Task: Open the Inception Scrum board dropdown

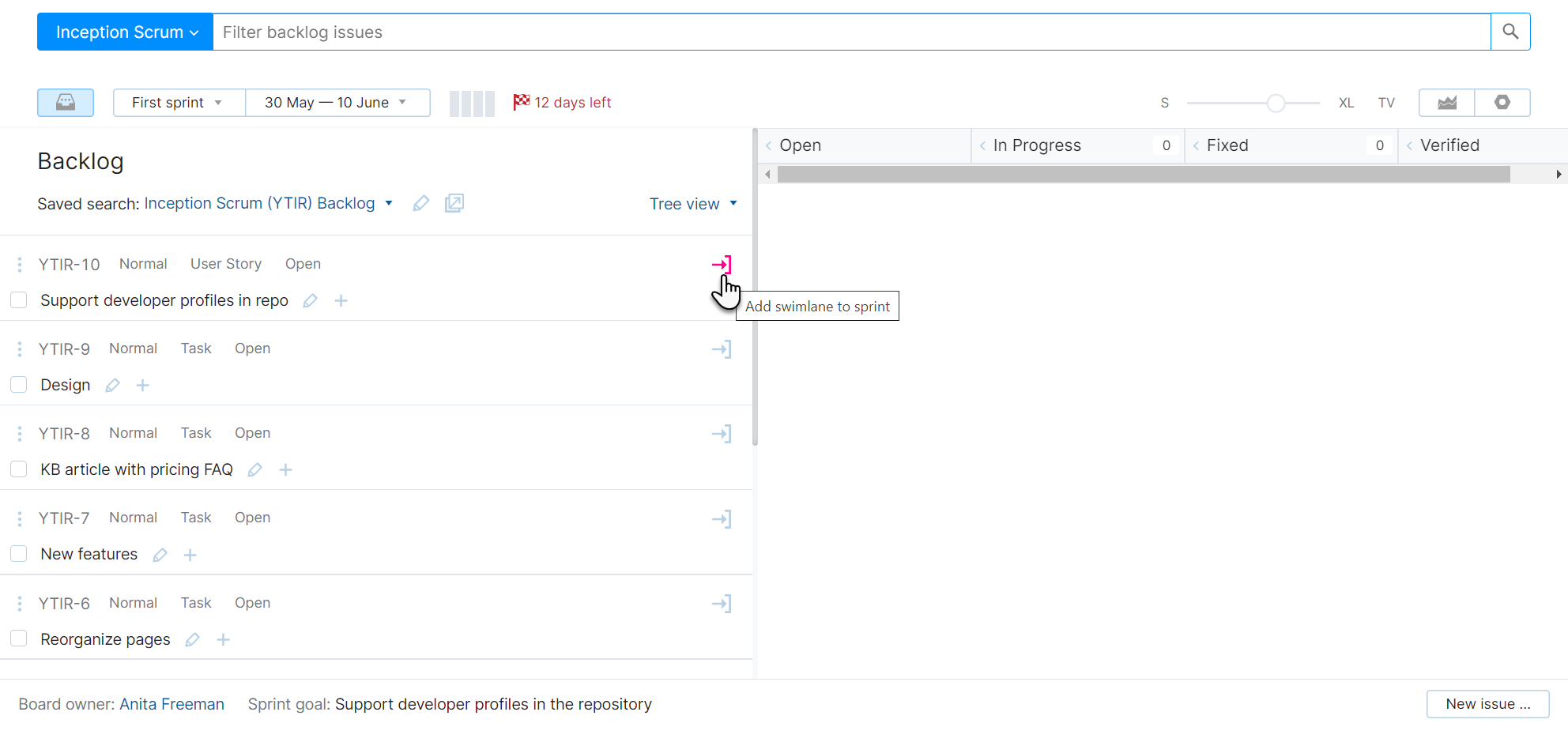Action: (x=126, y=32)
